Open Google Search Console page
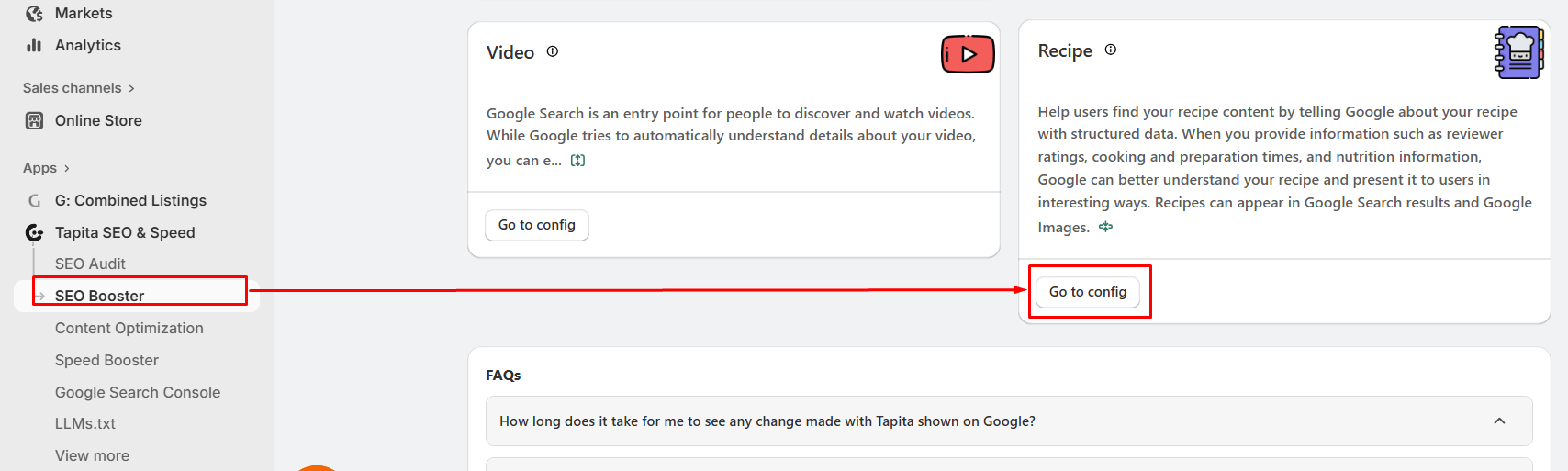The height and width of the screenshot is (471, 1568). [138, 392]
